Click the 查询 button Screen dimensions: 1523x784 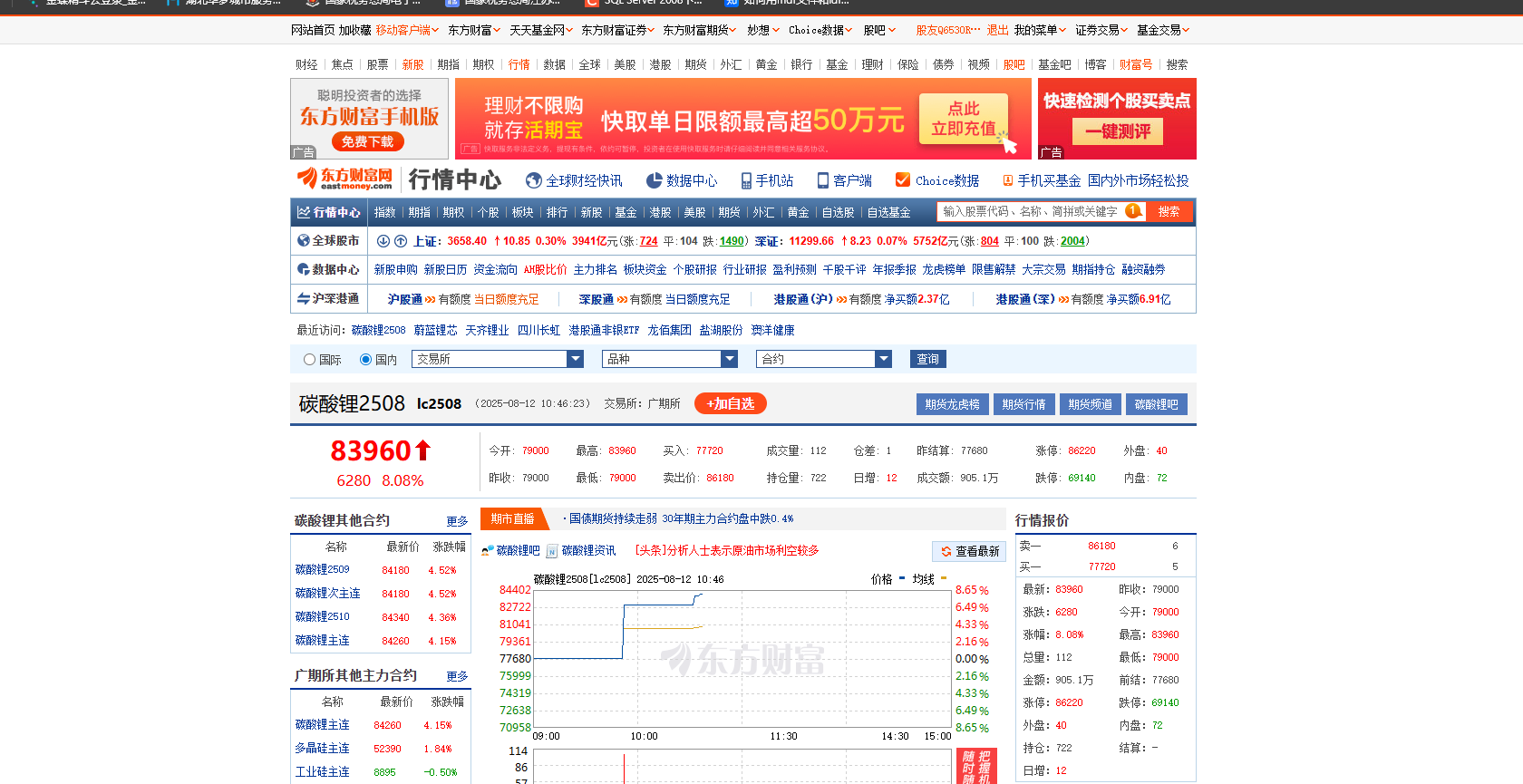[928, 359]
